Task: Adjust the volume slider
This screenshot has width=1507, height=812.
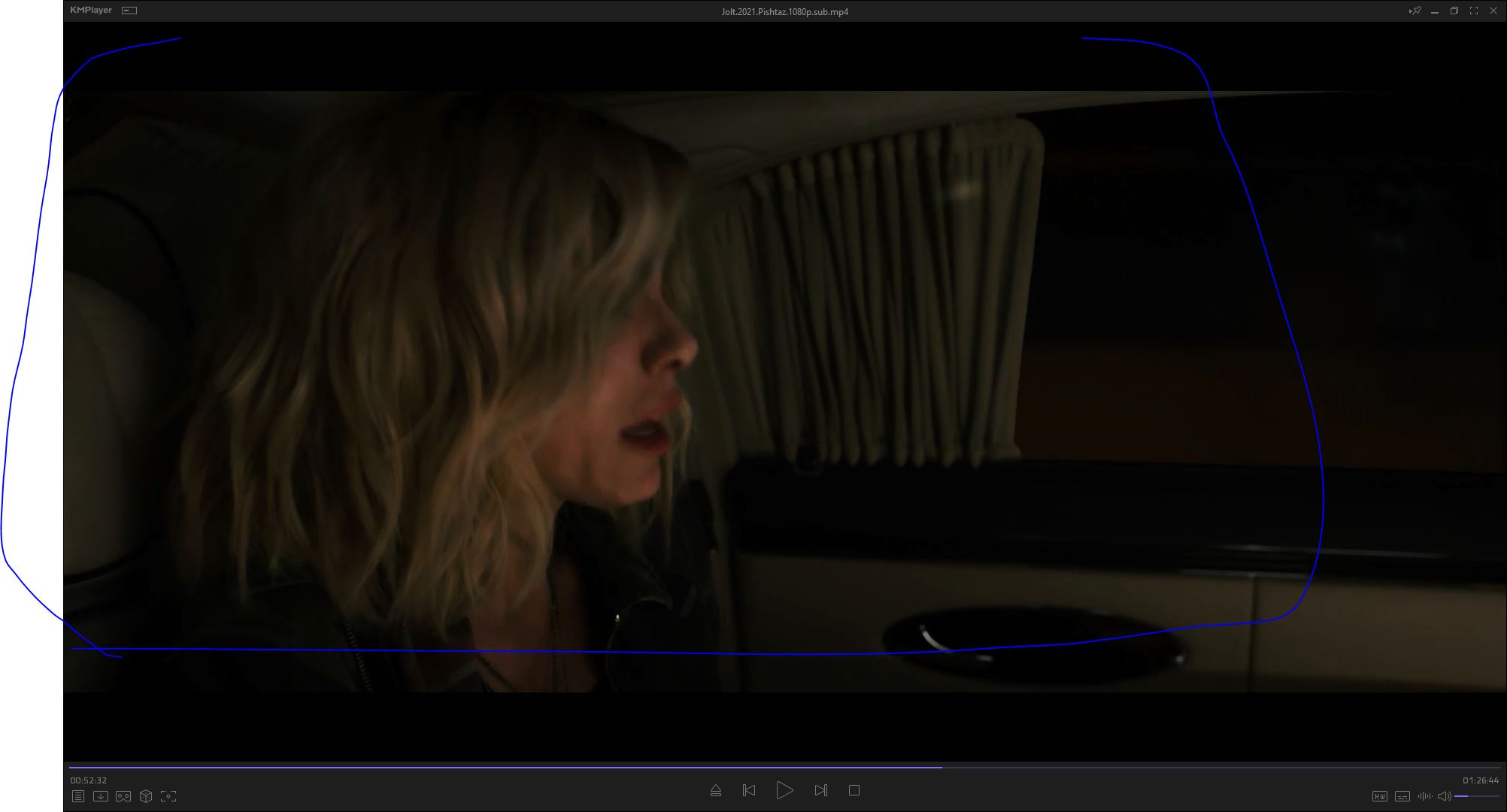Action: tap(1477, 796)
